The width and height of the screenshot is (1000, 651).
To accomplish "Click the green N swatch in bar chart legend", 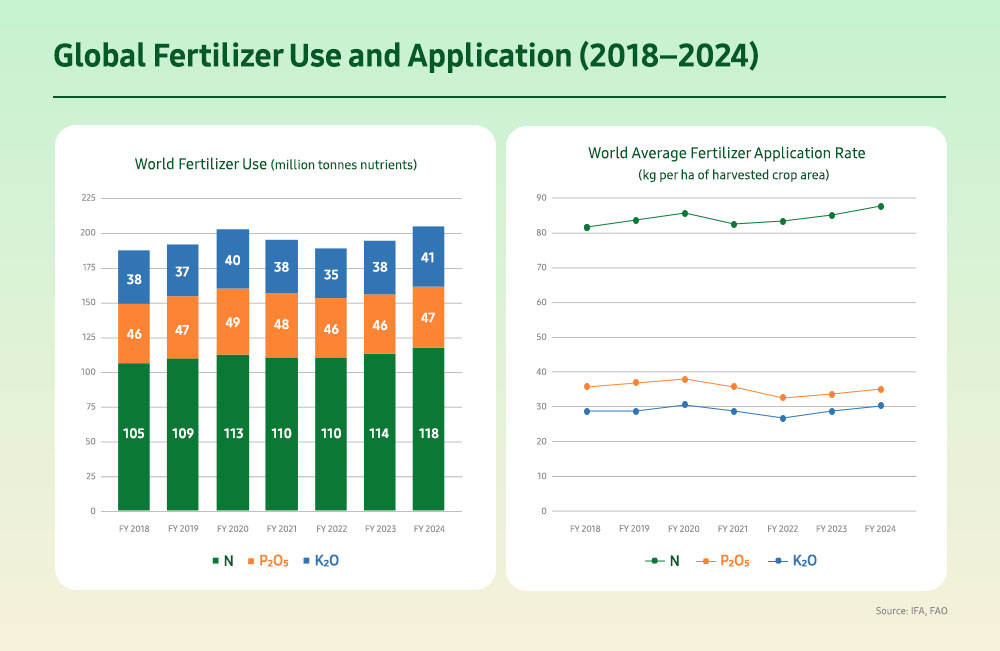I will pyautogui.click(x=214, y=561).
